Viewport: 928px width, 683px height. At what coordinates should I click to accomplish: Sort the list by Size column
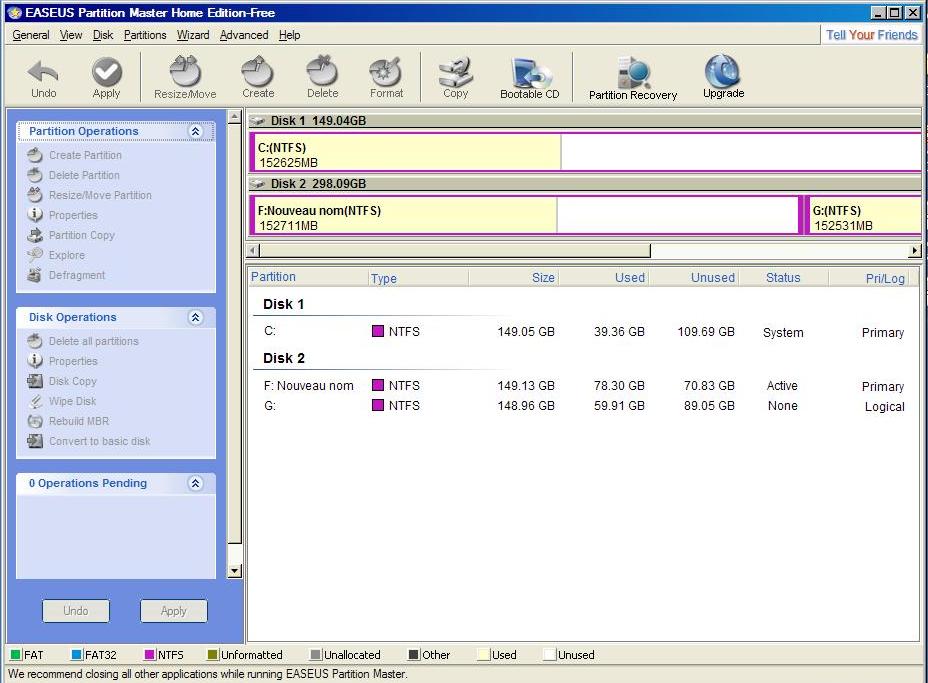coord(513,277)
